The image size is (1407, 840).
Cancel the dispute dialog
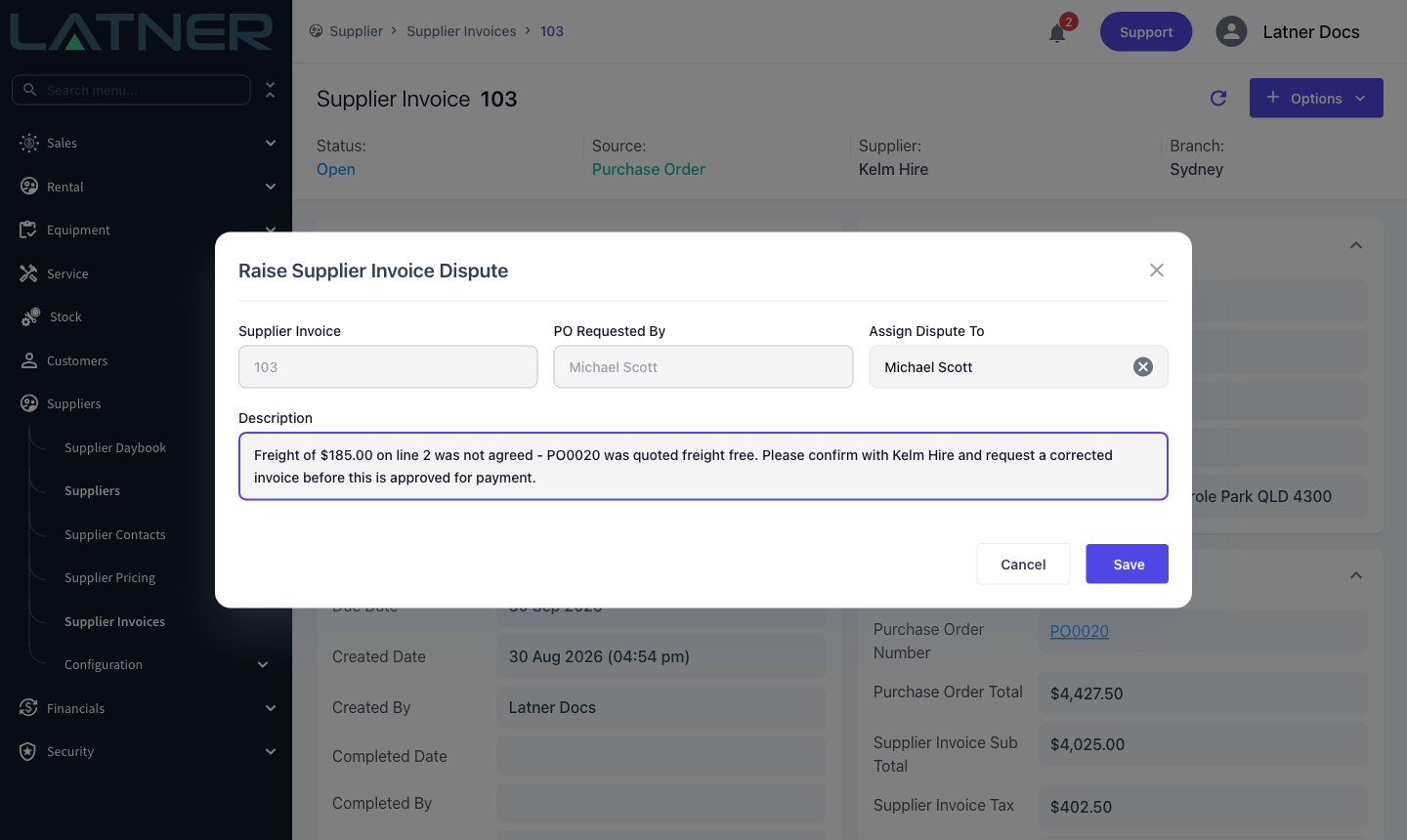[x=1023, y=564]
